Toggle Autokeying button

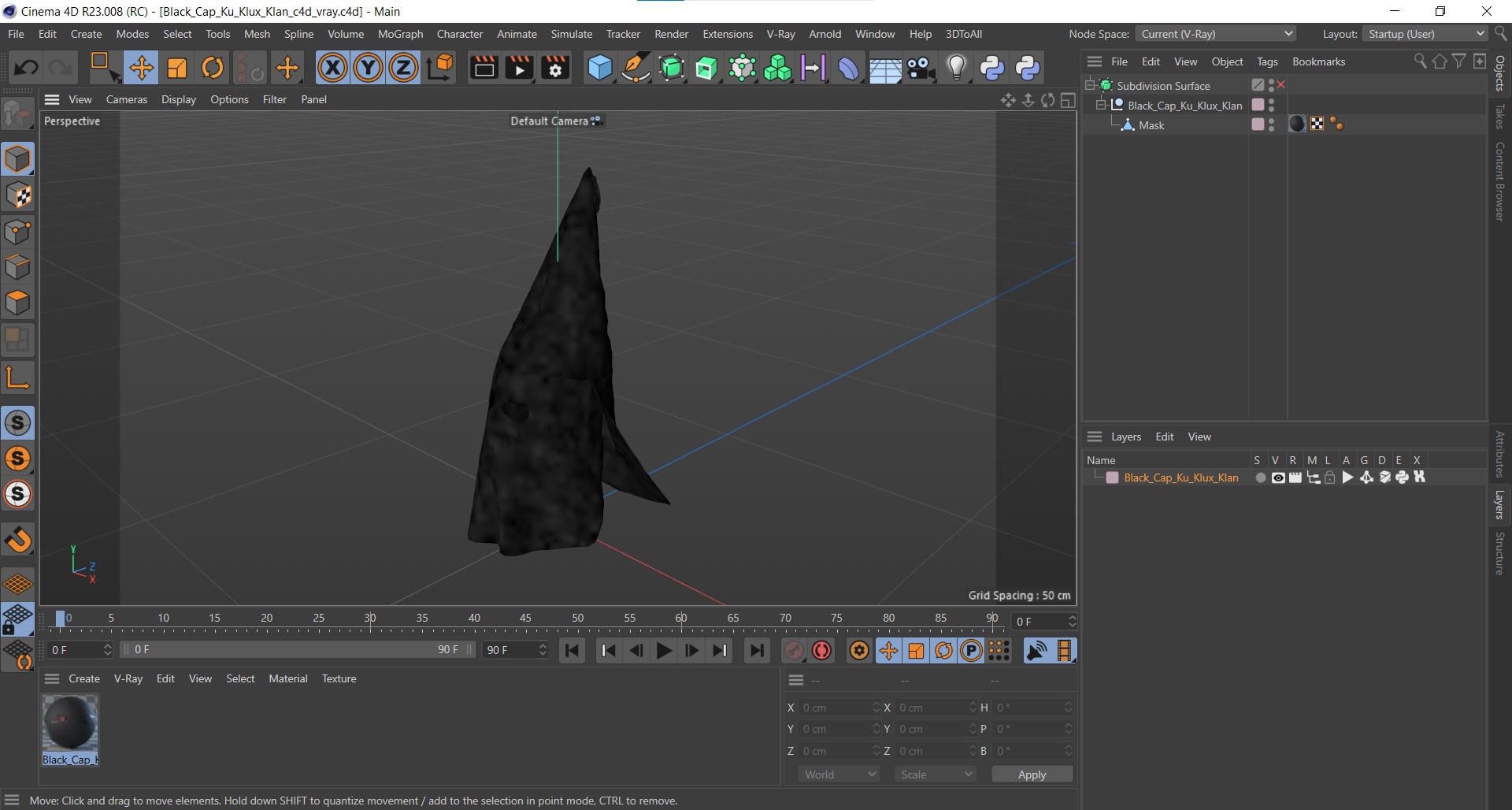(822, 651)
